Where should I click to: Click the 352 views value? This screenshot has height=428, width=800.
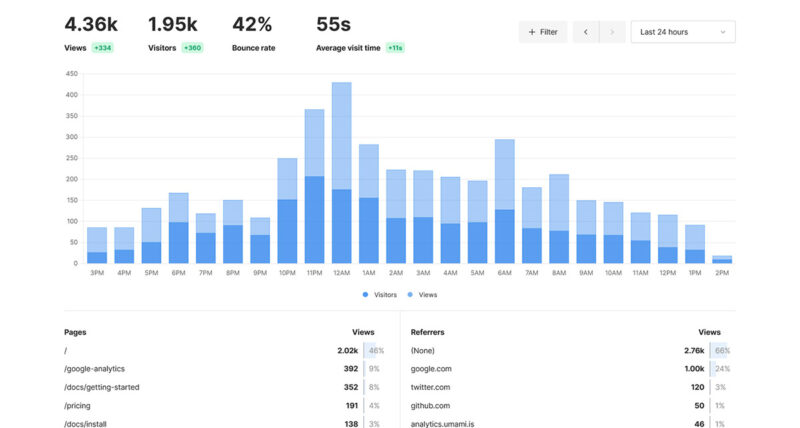tap(351, 387)
